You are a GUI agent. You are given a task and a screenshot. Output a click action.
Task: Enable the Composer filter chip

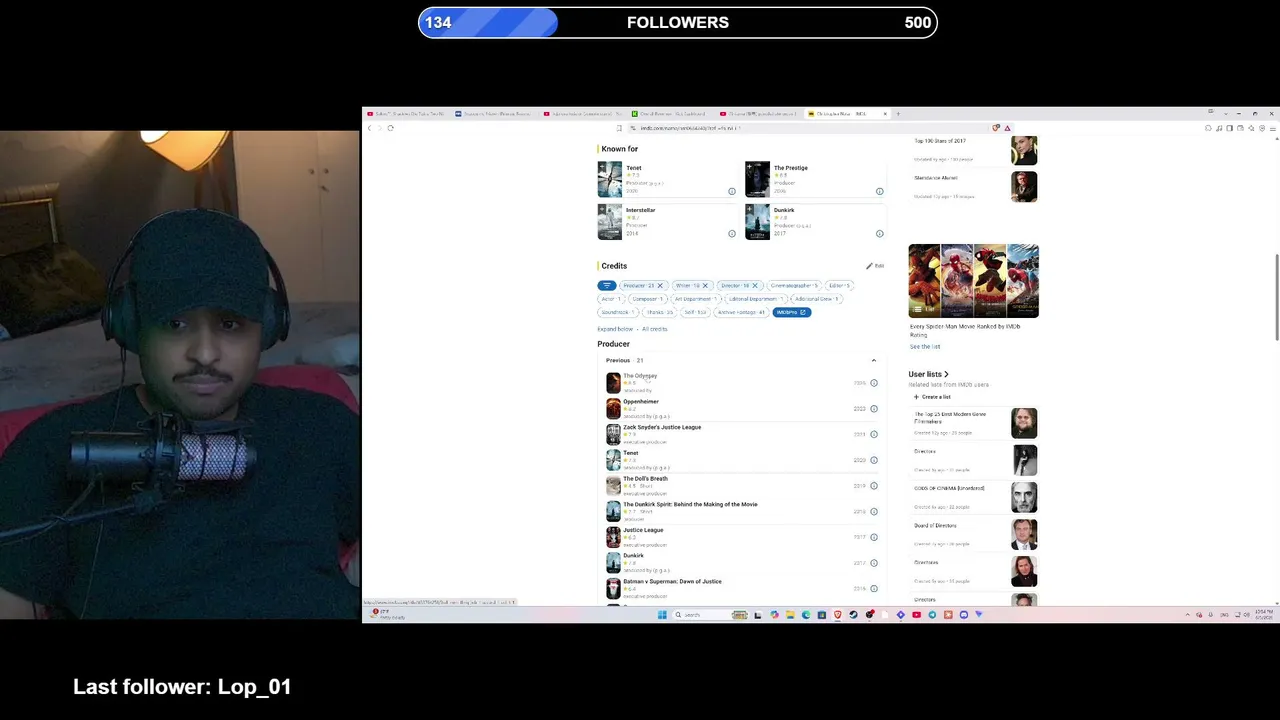point(647,299)
